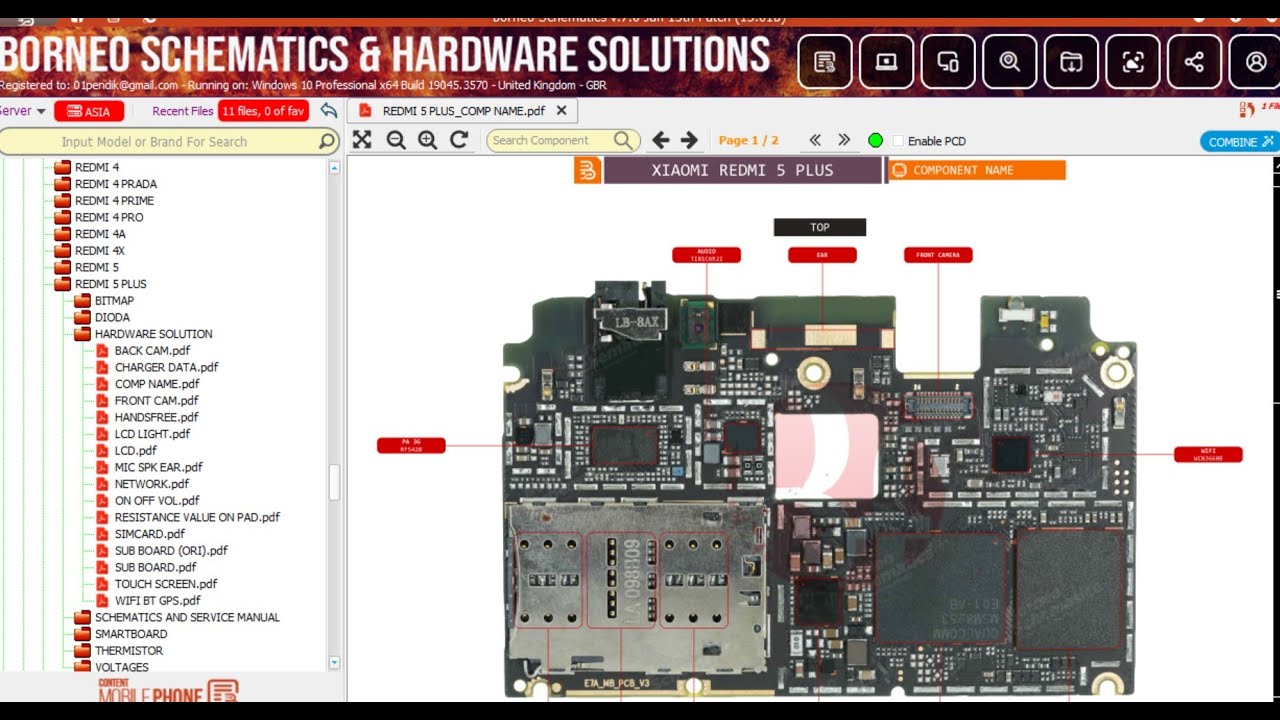
Task: Click the COMBINE button
Action: click(x=1240, y=141)
